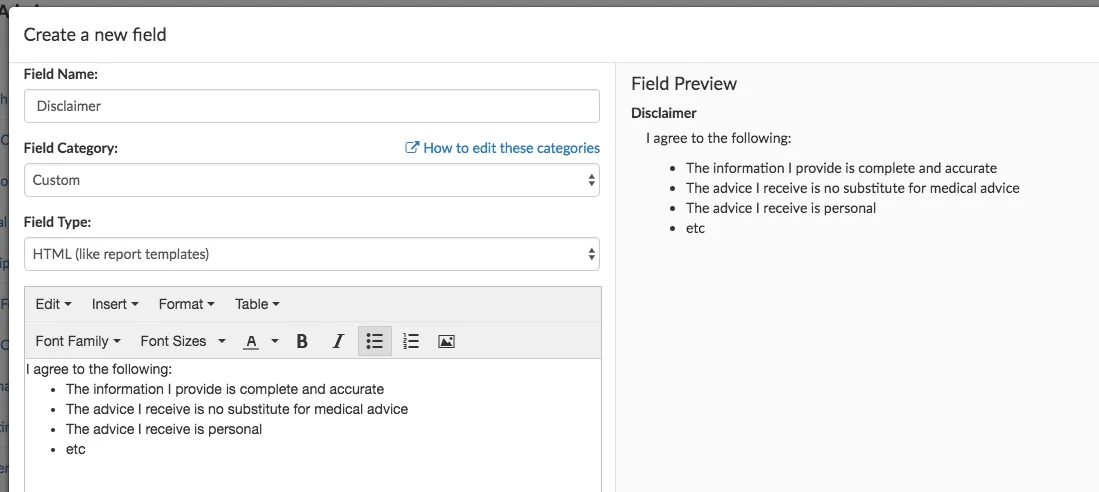Click the Field Name input containing Disclaimer
The image size is (1099, 492).
click(x=311, y=106)
